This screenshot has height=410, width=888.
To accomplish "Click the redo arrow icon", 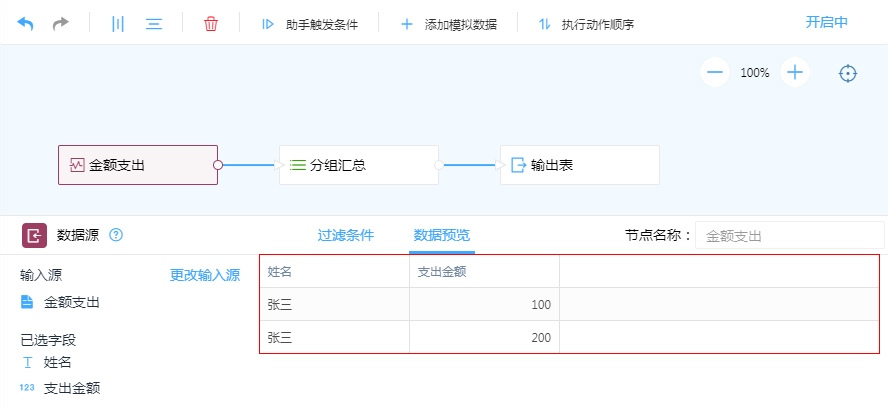I will pyautogui.click(x=61, y=23).
